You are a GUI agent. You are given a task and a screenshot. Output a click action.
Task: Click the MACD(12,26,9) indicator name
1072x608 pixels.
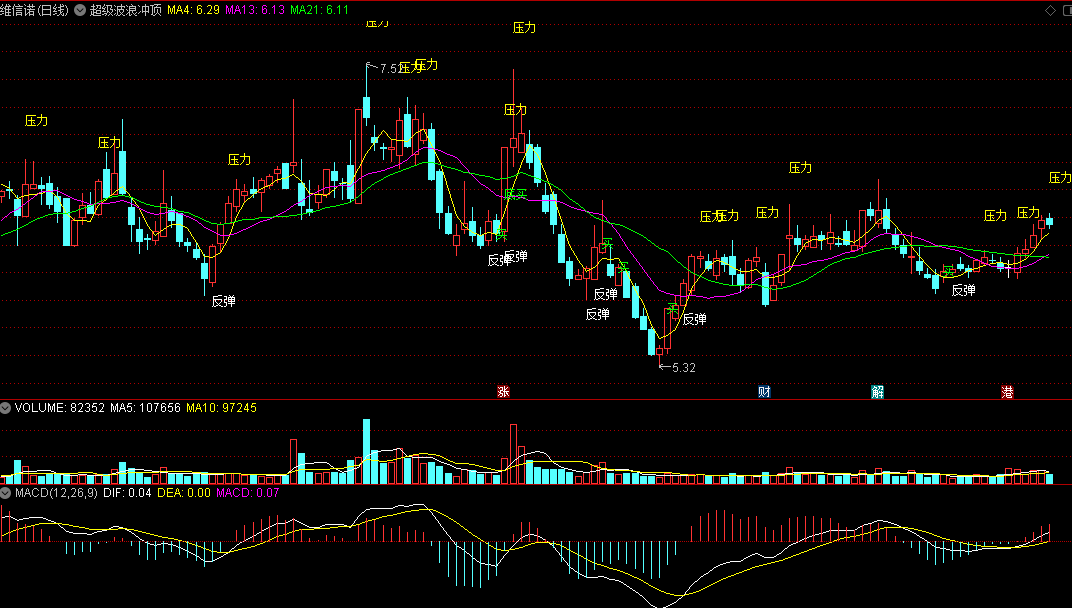(56, 493)
